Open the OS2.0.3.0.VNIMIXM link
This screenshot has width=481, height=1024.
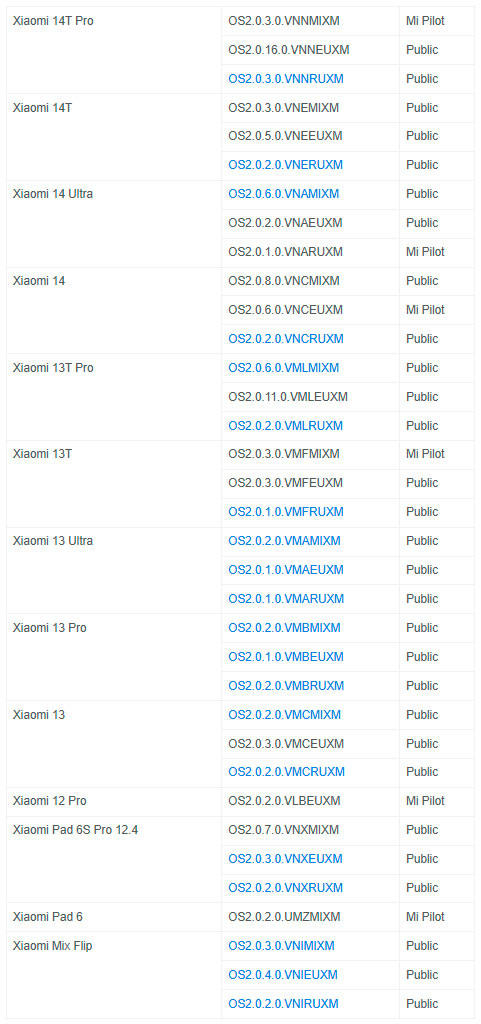coord(281,946)
